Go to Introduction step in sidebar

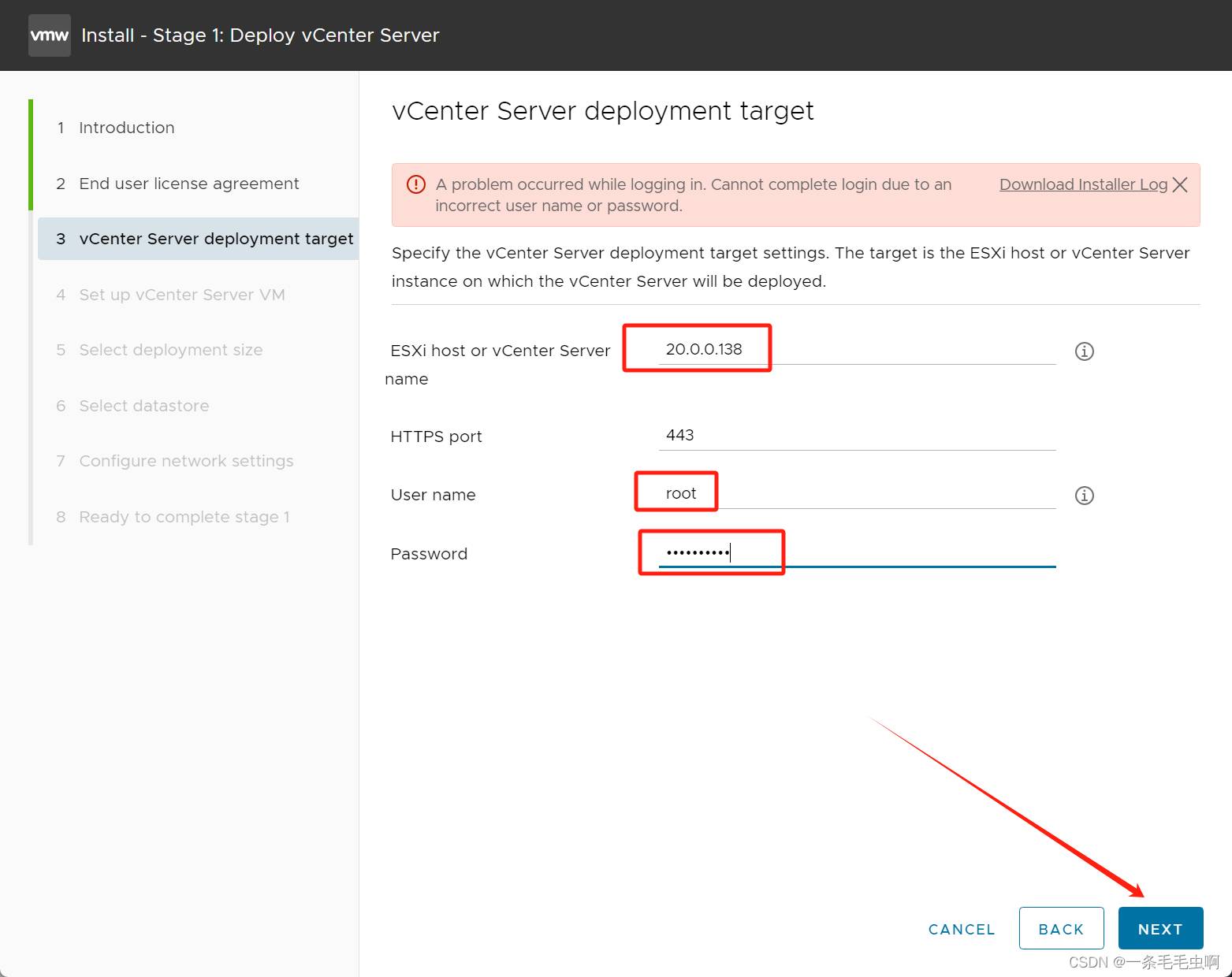[x=126, y=128]
